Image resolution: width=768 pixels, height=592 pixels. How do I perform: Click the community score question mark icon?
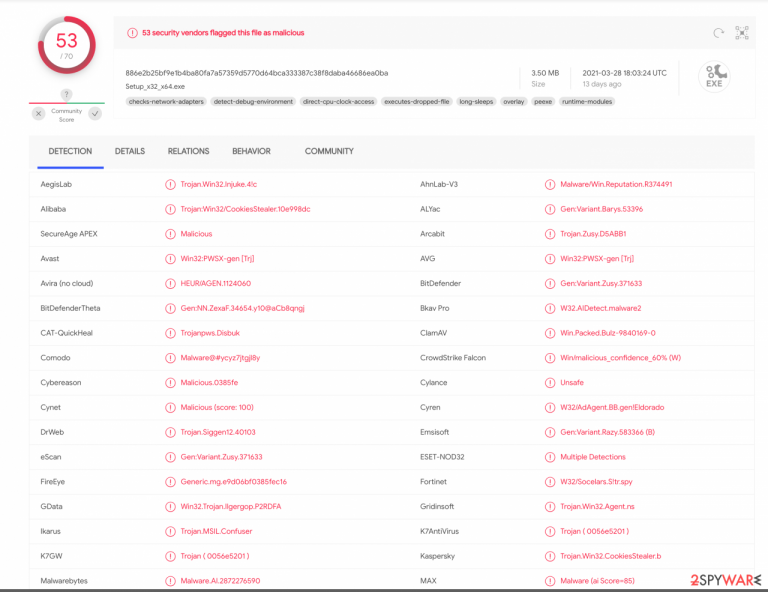click(67, 94)
